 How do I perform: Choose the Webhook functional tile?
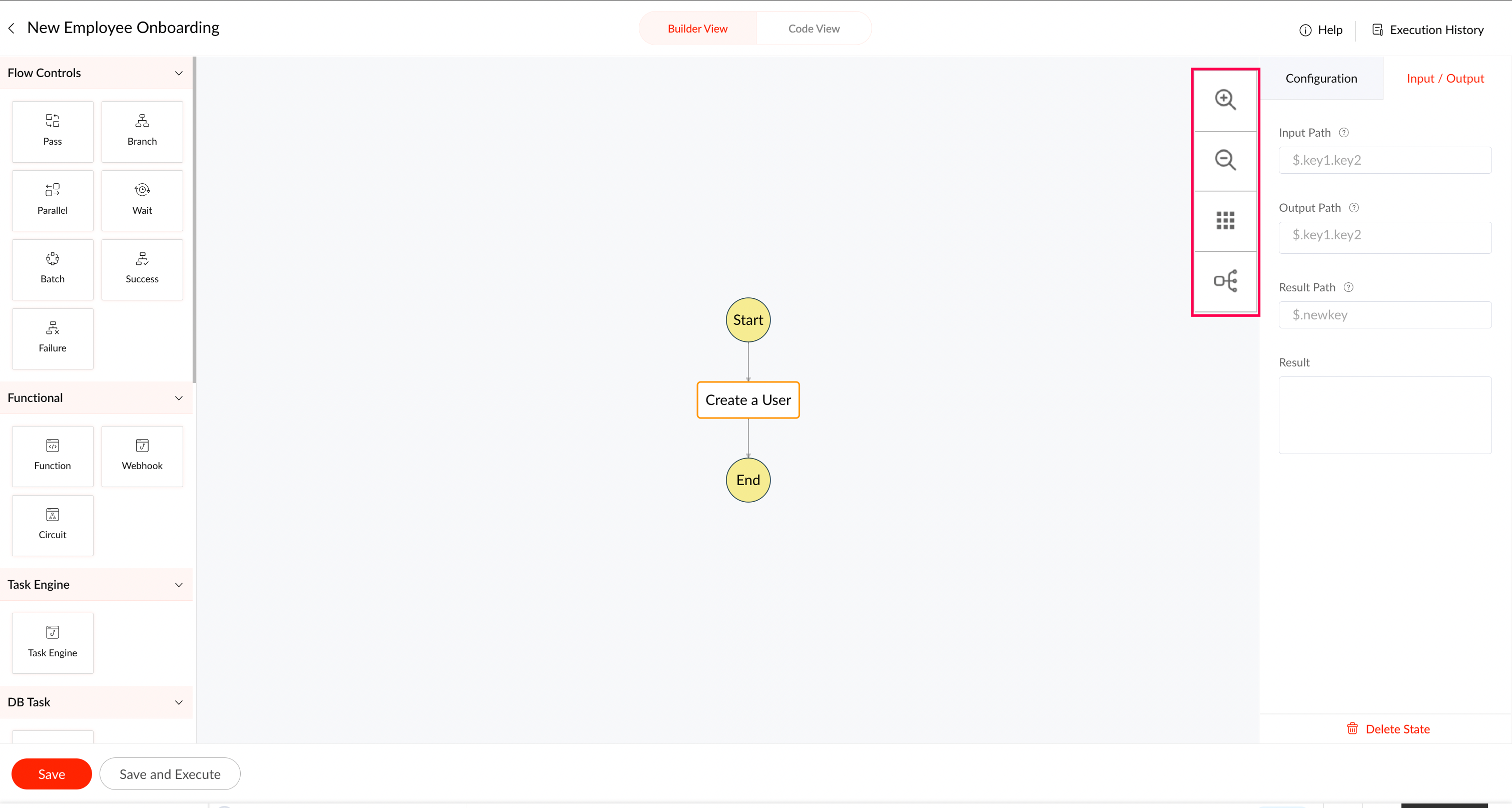[x=142, y=456]
